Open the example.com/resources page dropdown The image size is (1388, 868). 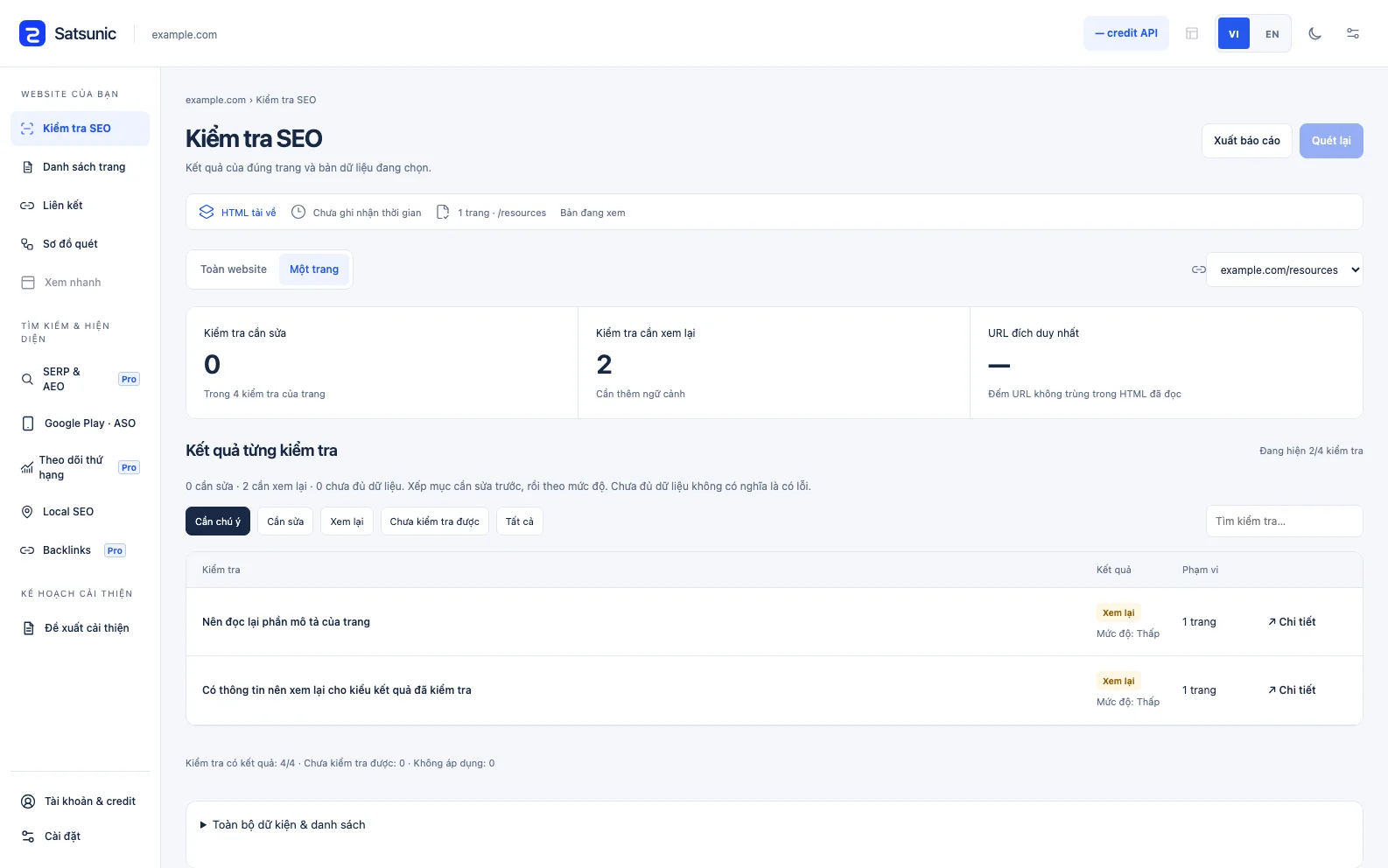[x=1285, y=269]
